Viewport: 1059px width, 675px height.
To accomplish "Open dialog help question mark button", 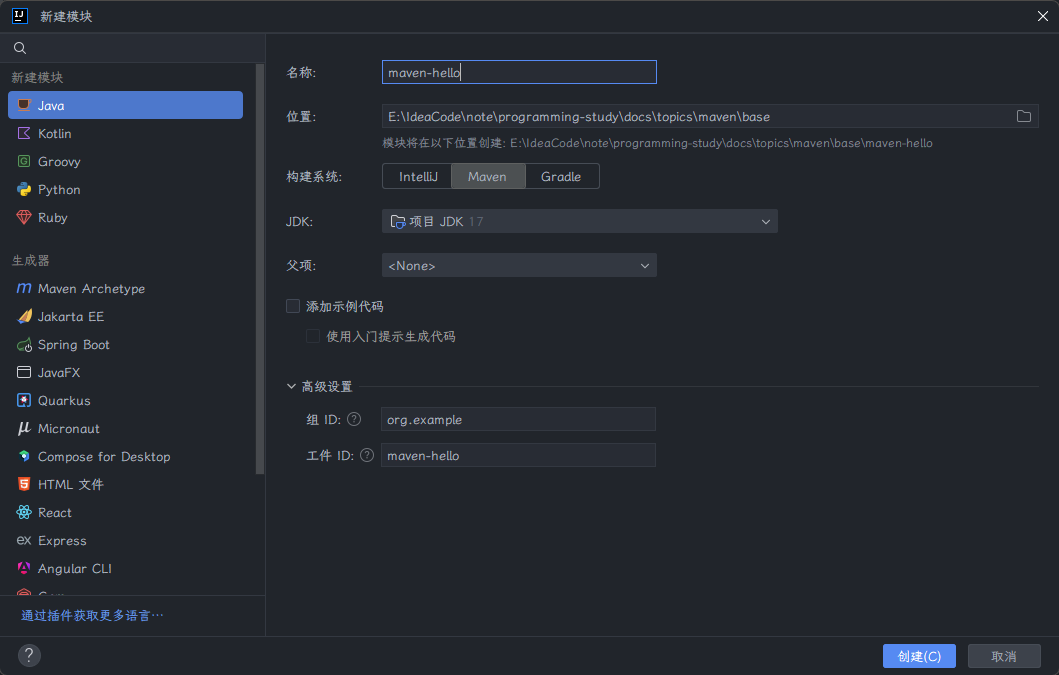I will pos(29,655).
